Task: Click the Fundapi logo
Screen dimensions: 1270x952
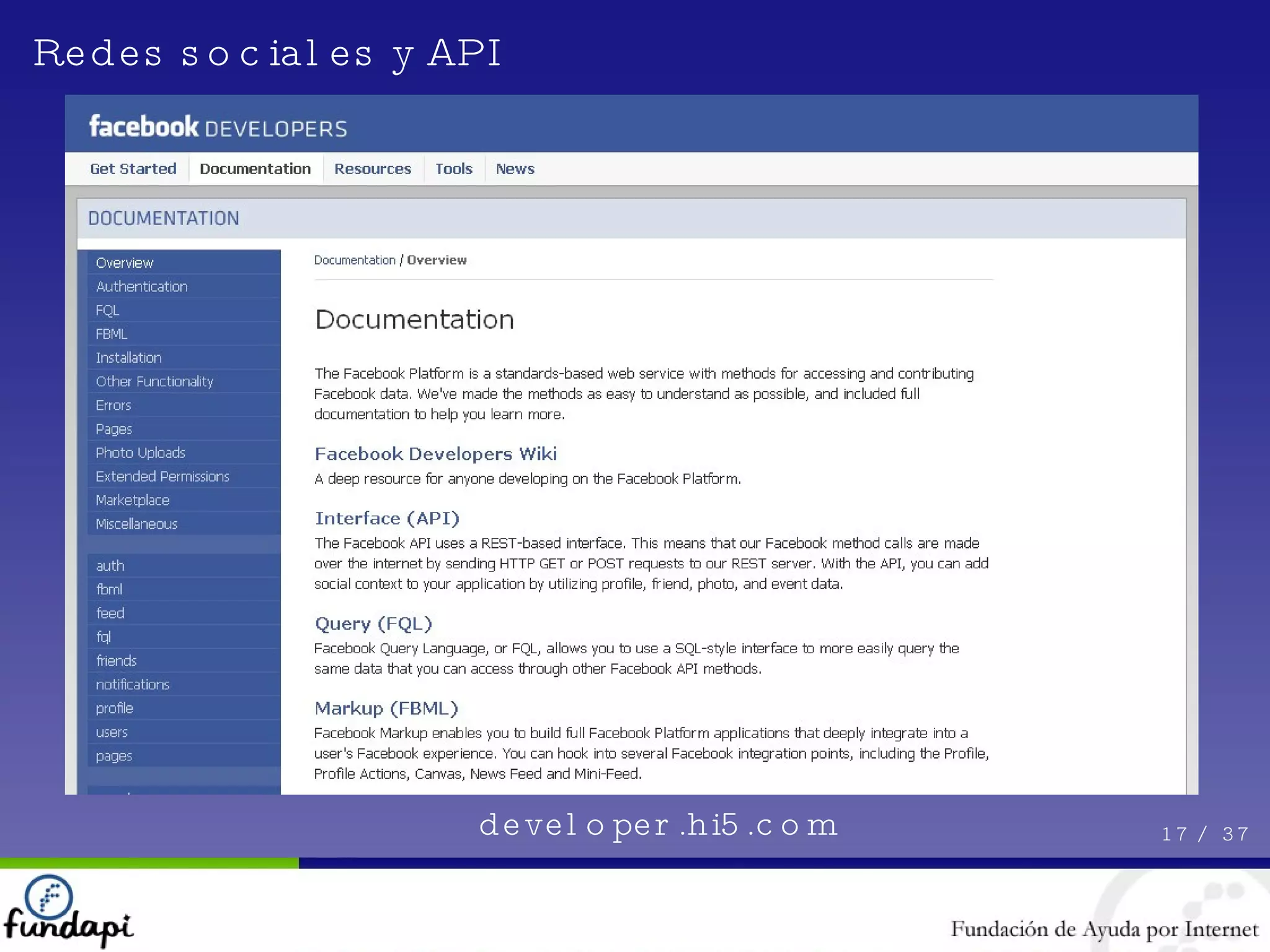Action: click(x=68, y=911)
